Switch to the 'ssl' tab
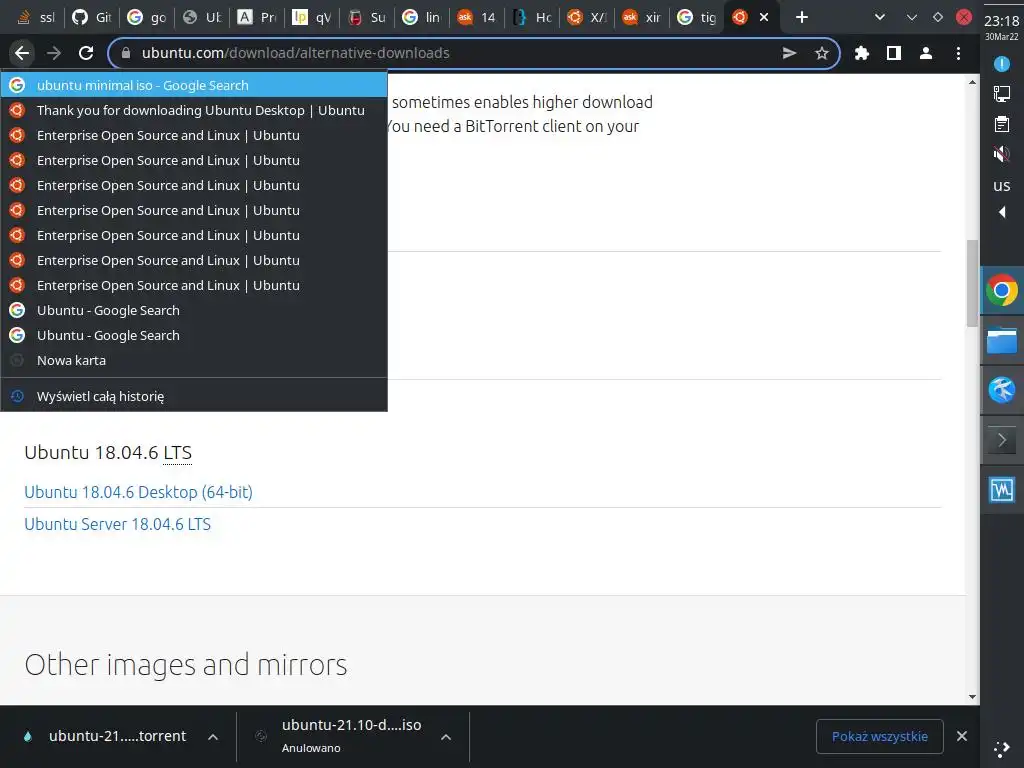The height and width of the screenshot is (768, 1024). (37, 18)
